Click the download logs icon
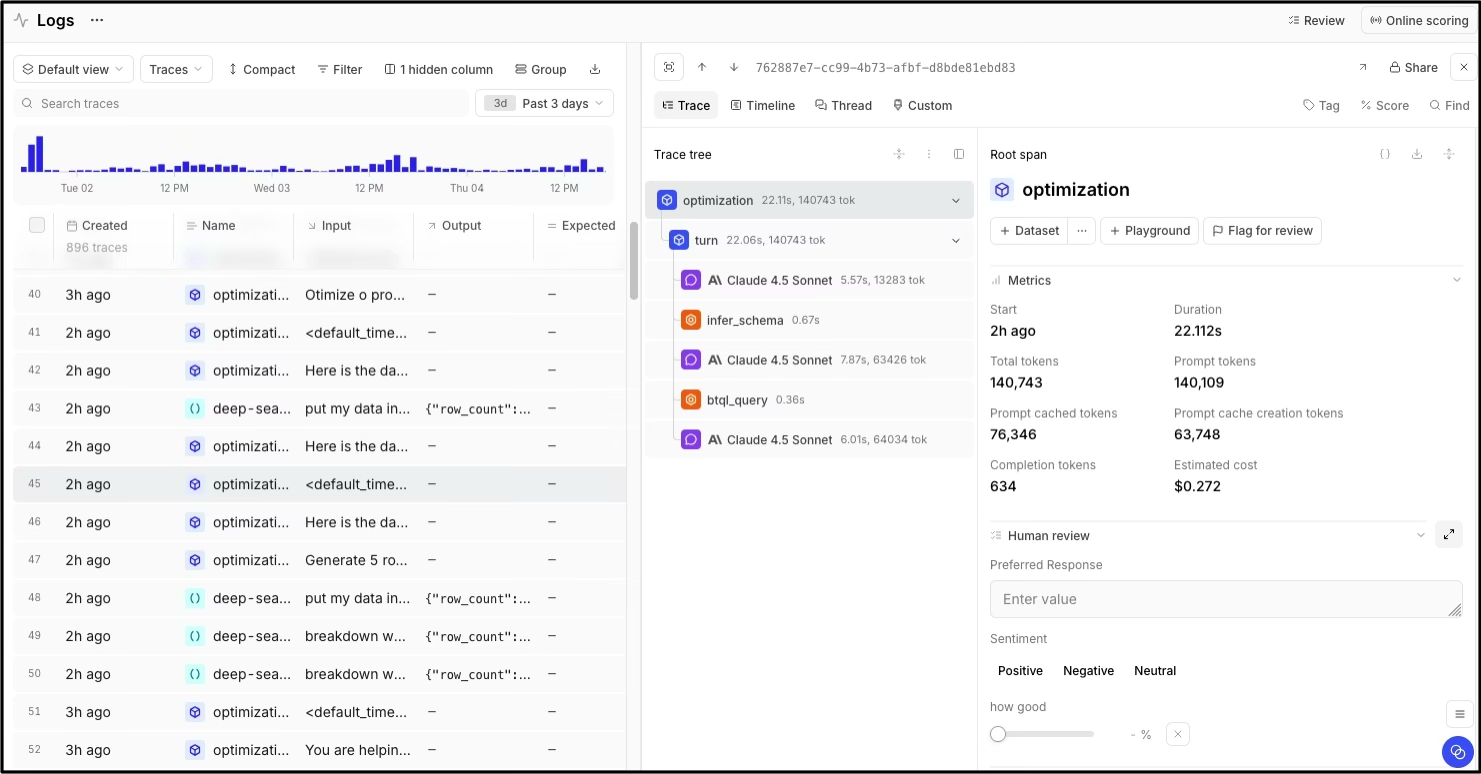Screen dimensions: 1481x774 595,69
